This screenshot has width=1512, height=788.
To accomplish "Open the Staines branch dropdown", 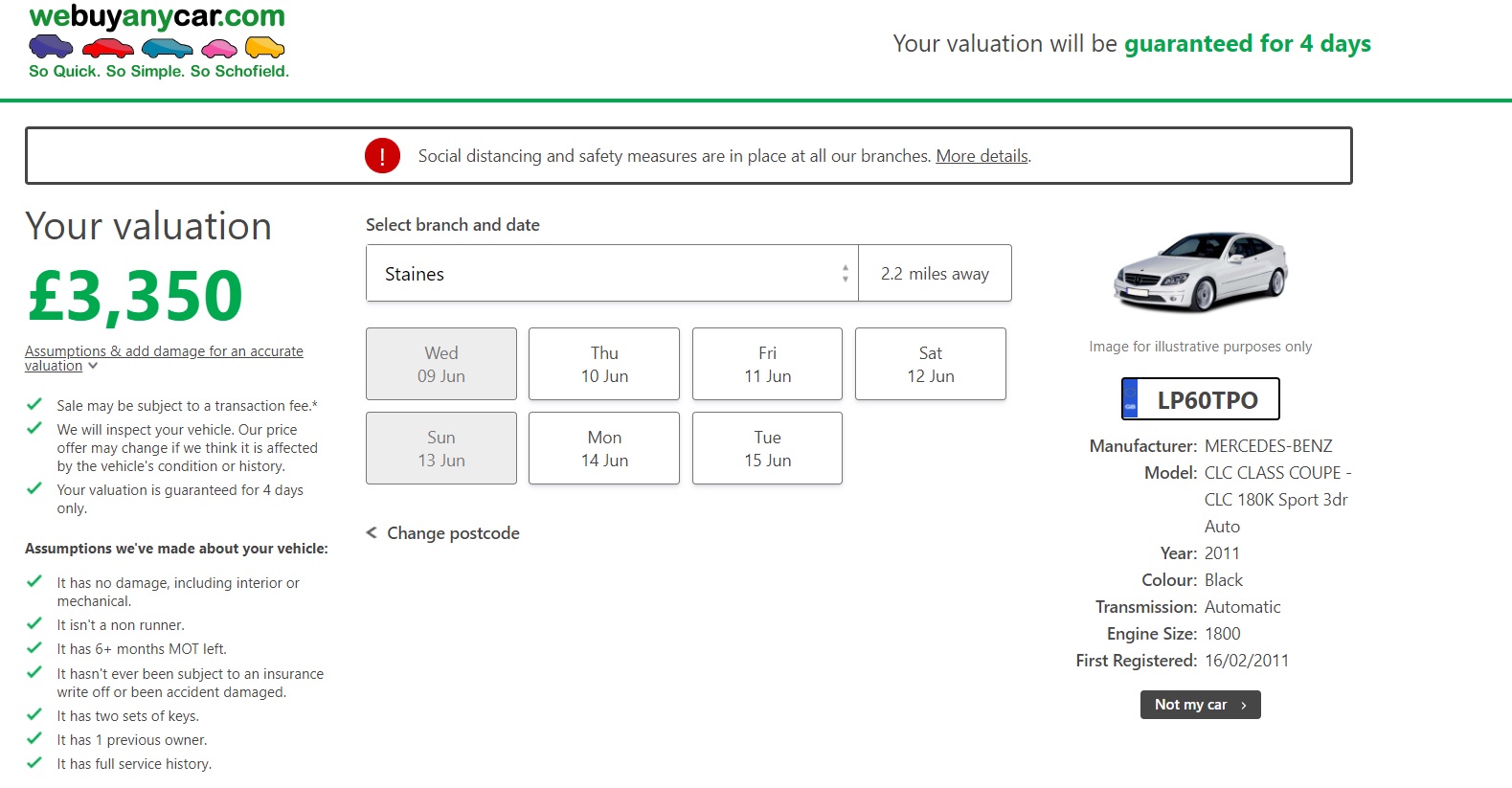I will (x=612, y=273).
